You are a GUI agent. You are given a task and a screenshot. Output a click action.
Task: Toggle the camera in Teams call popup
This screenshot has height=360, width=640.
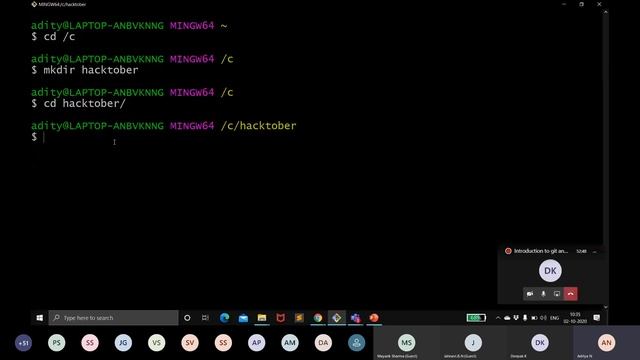tap(530, 293)
